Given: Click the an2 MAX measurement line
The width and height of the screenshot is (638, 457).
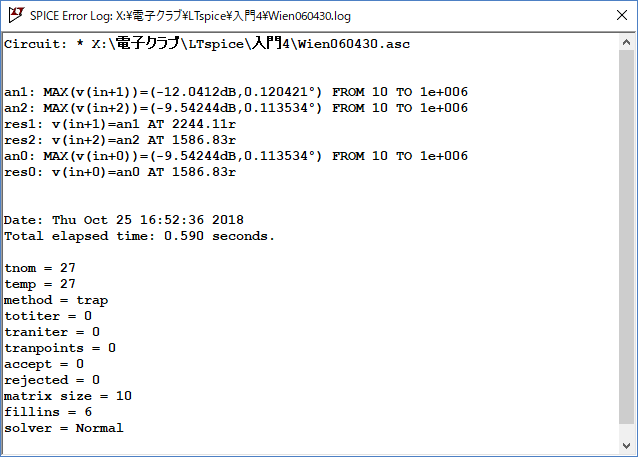Looking at the screenshot, I should coord(236,108).
